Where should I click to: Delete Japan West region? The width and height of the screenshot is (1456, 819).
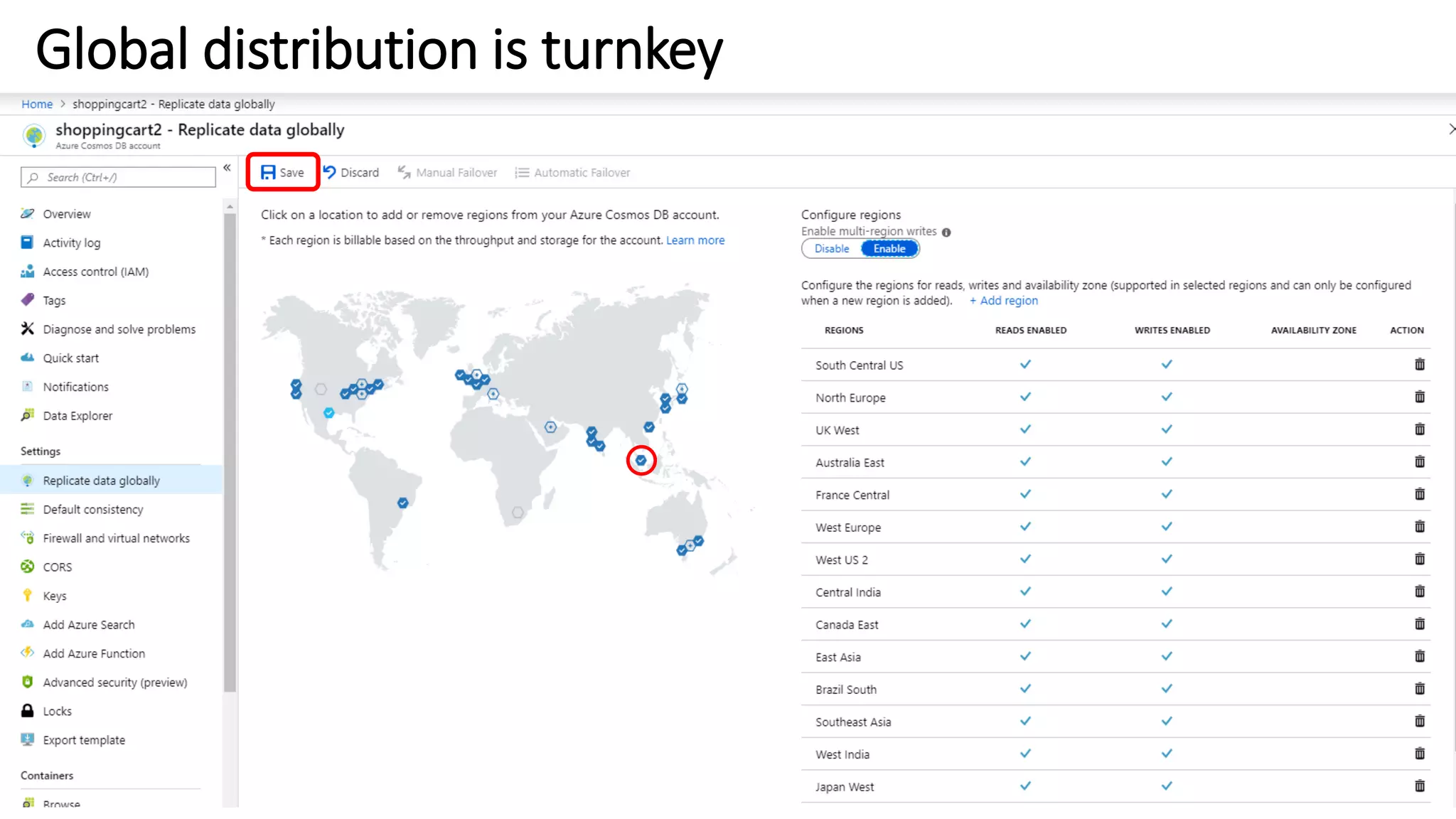(x=1420, y=786)
